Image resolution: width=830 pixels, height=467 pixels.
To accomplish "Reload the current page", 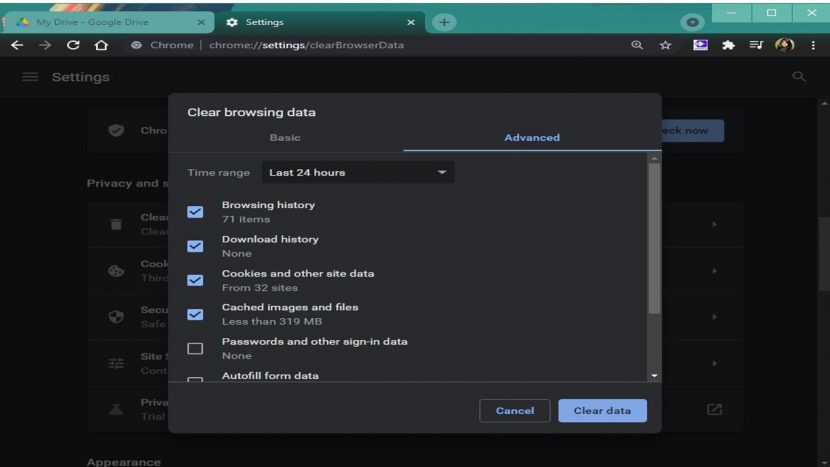I will pyautogui.click(x=73, y=45).
